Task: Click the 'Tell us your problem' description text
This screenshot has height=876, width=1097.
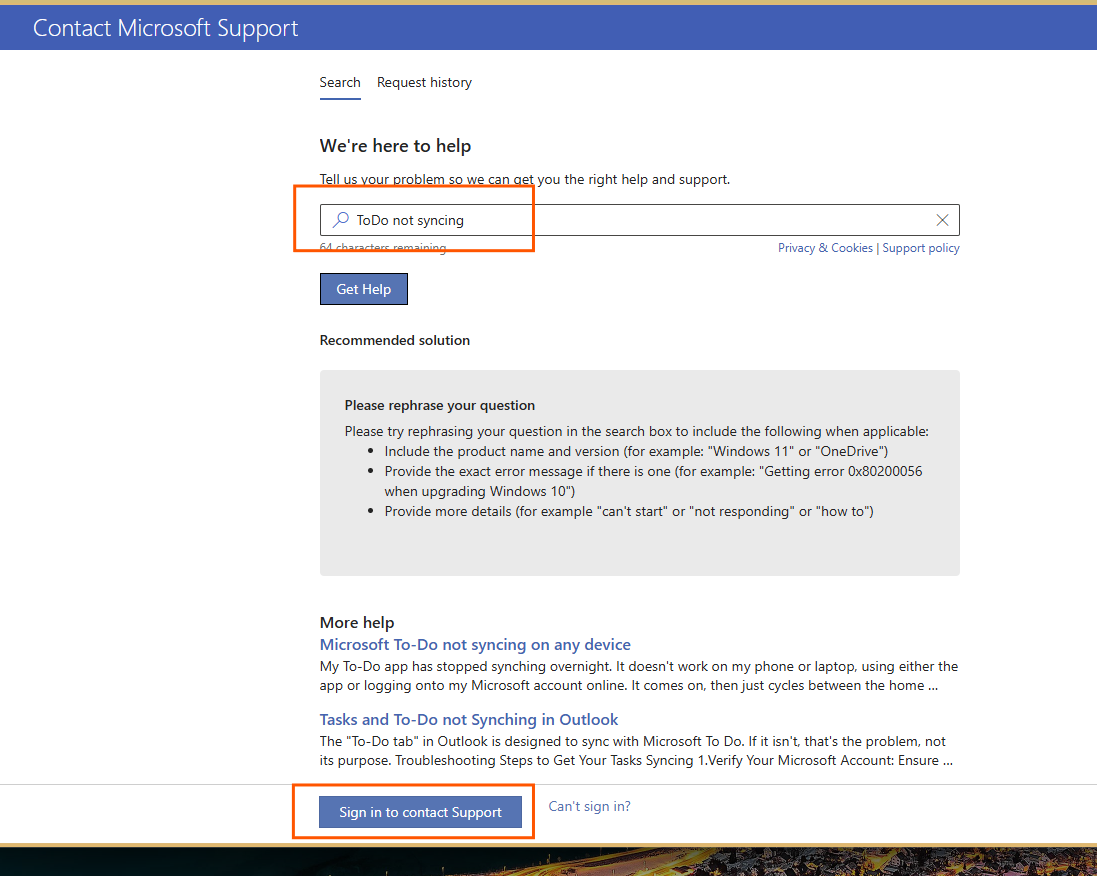Action: [525, 179]
